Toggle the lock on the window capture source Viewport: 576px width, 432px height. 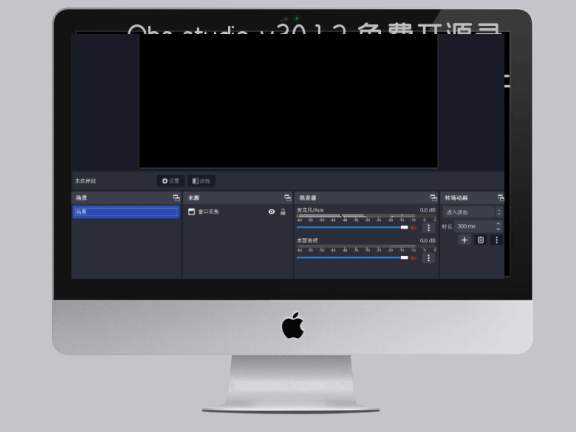(283, 212)
